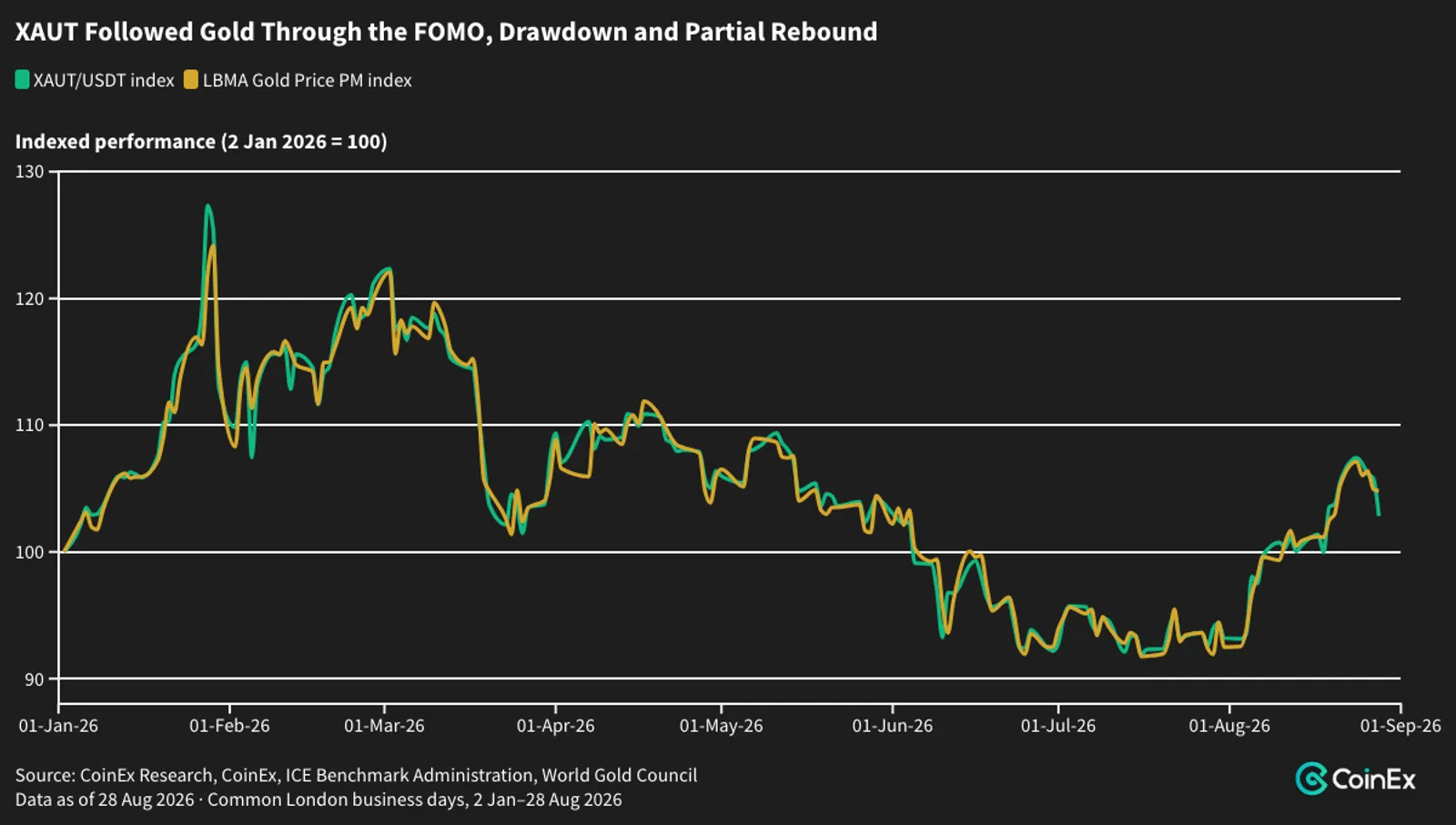Click the 01-Apr-26 x-axis label

coord(555,726)
